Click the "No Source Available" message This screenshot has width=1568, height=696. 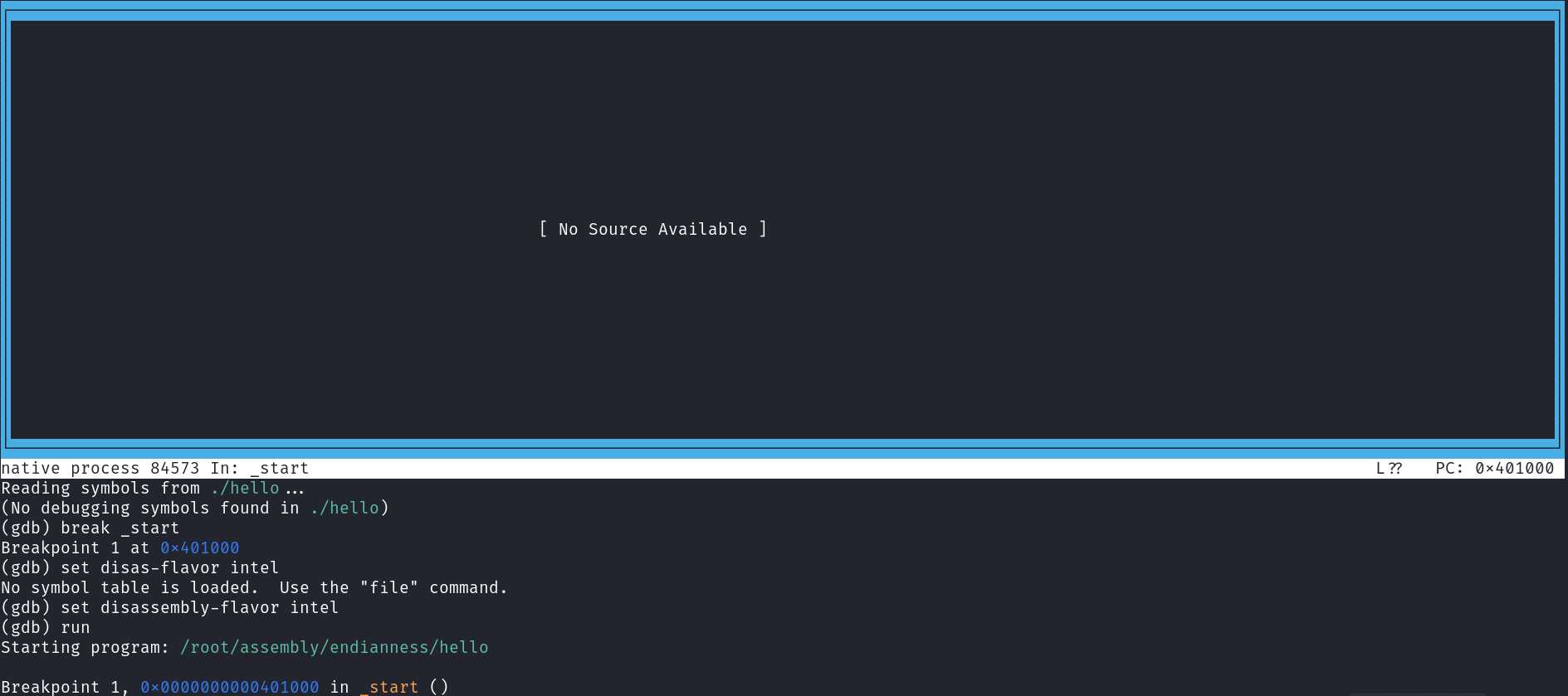652,229
